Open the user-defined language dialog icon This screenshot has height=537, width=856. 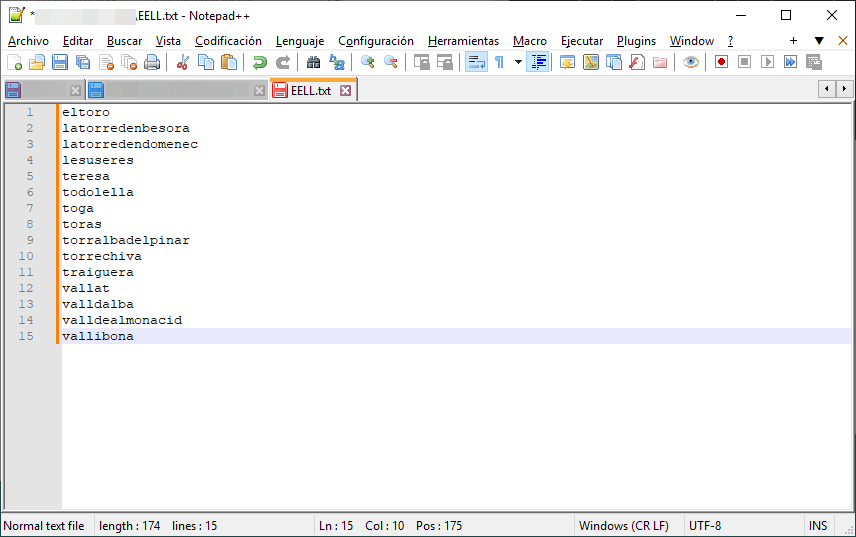click(x=568, y=62)
